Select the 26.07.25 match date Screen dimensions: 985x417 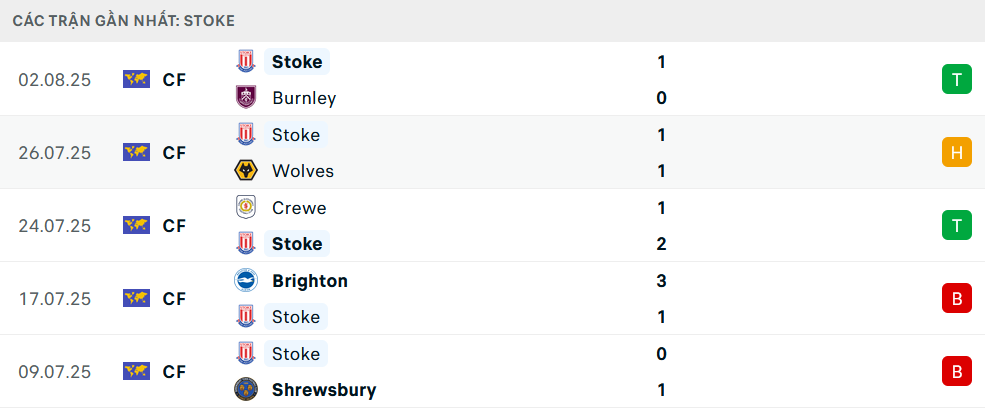coord(54,153)
